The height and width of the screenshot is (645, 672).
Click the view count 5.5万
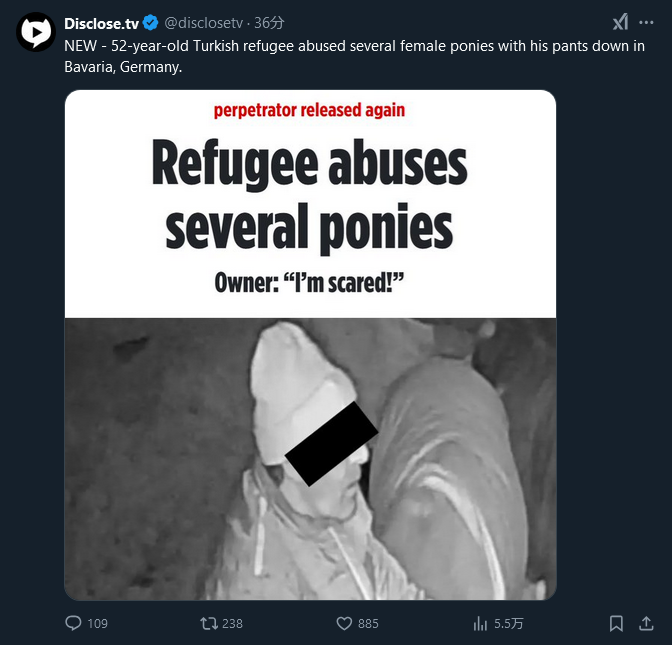pos(508,624)
